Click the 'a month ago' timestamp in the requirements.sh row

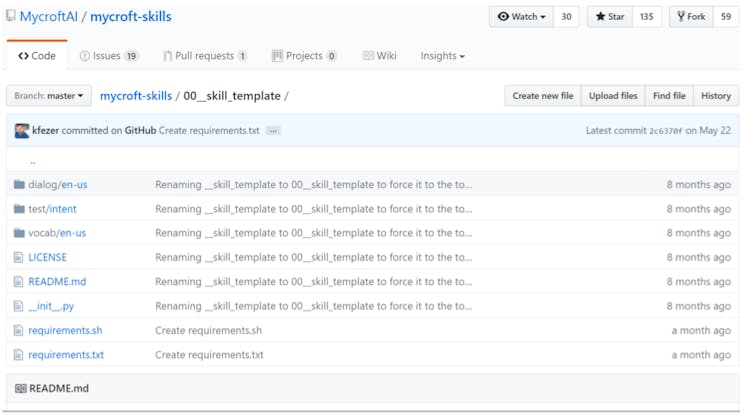(701, 331)
